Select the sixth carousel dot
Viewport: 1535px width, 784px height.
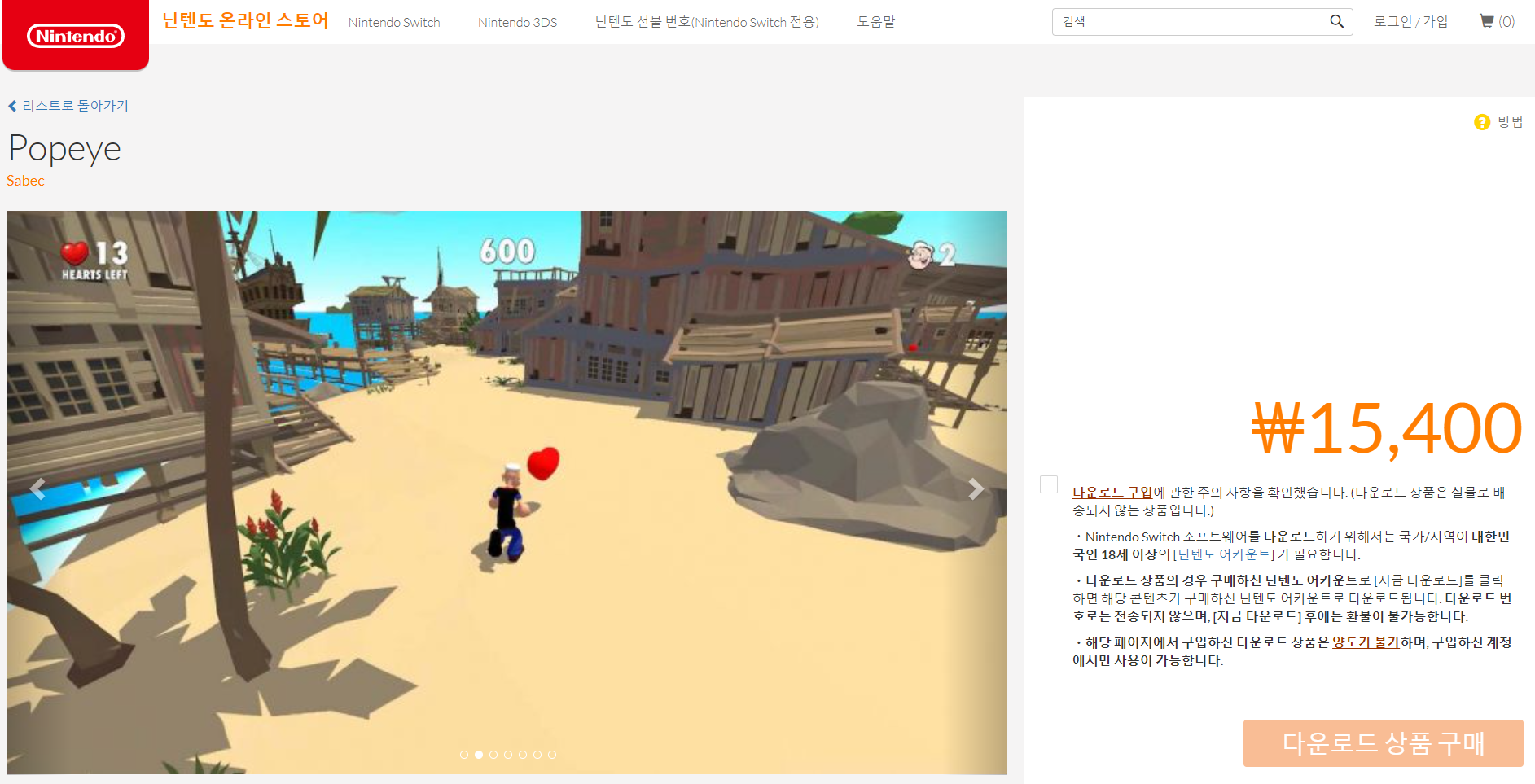coord(537,755)
